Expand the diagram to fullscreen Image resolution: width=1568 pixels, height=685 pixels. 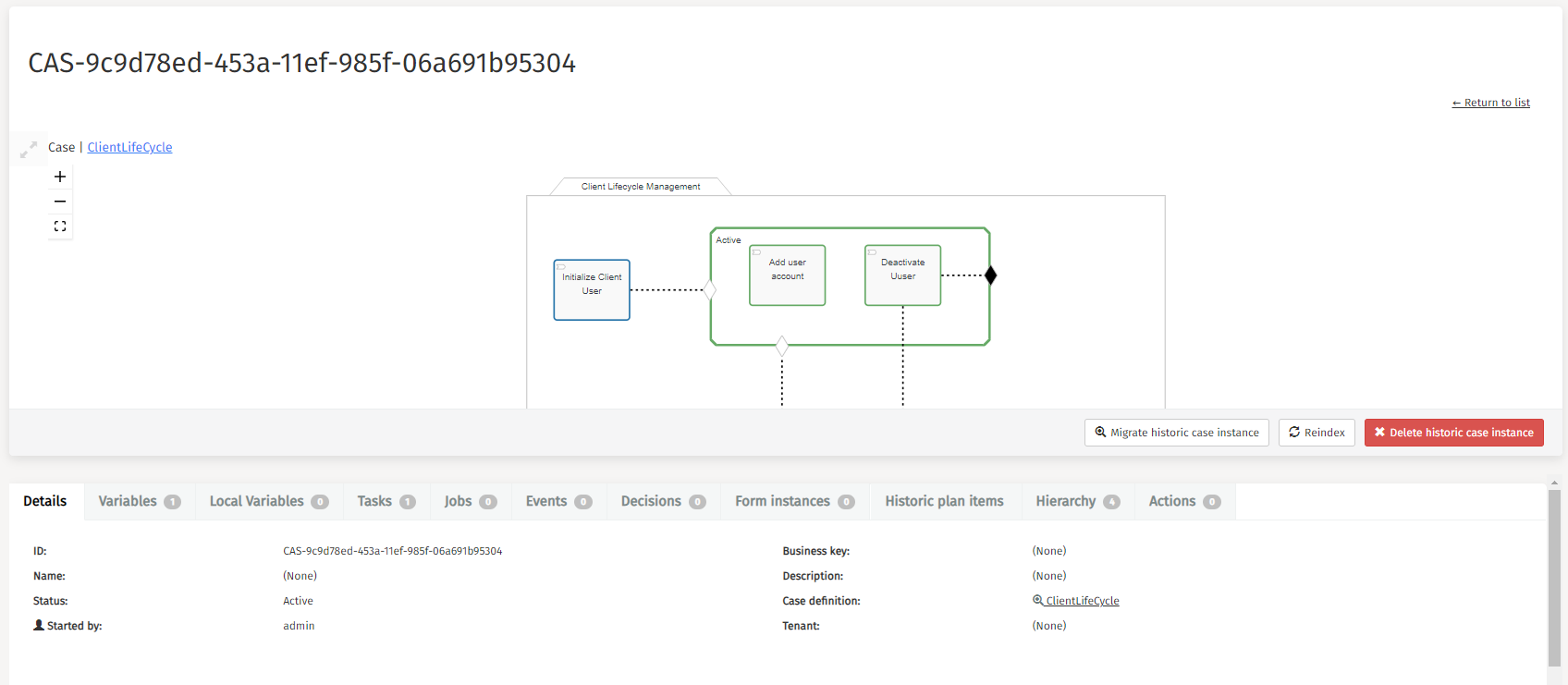pyautogui.click(x=29, y=149)
